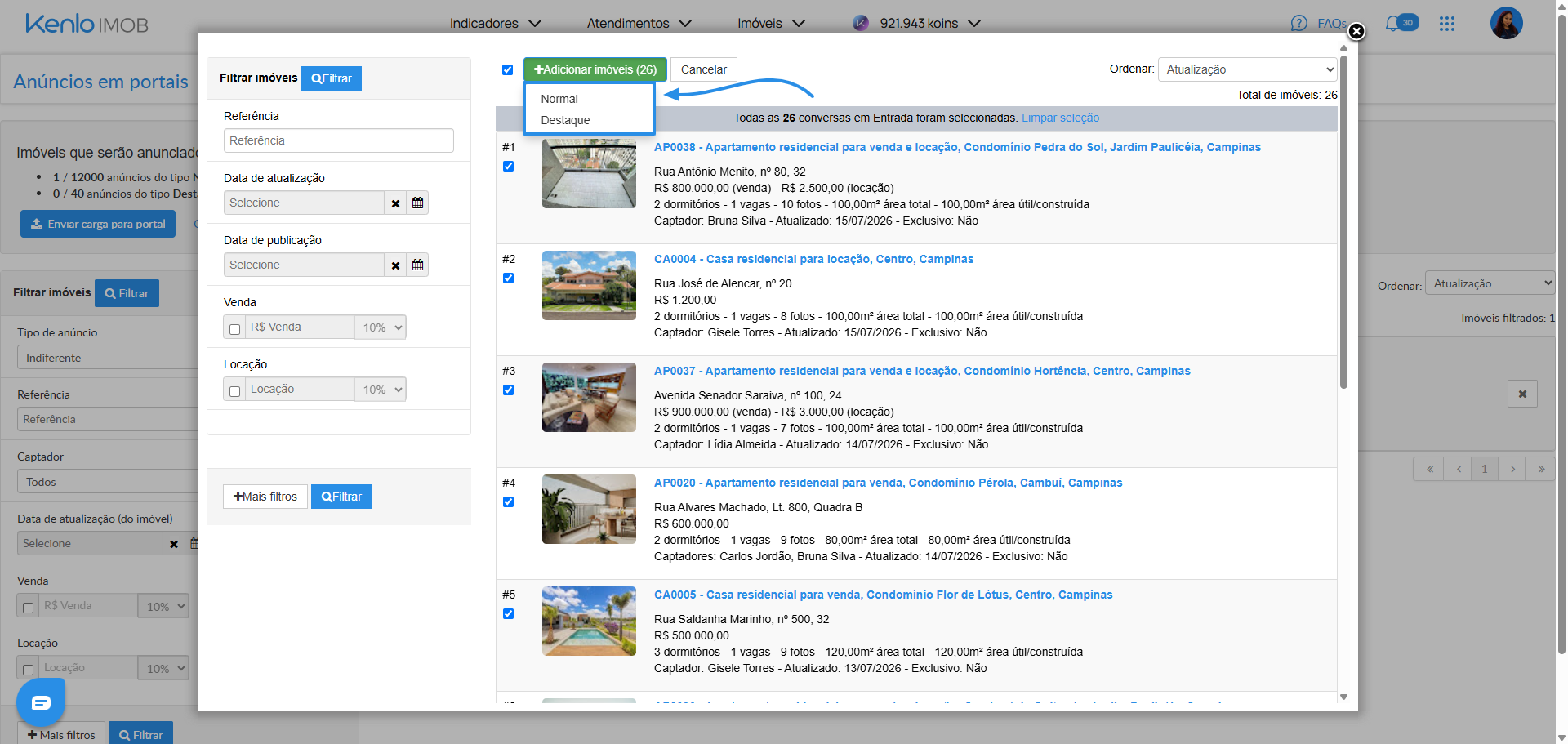Click Adicionar imóveis (26) button
The image size is (1568, 744).
[595, 69]
